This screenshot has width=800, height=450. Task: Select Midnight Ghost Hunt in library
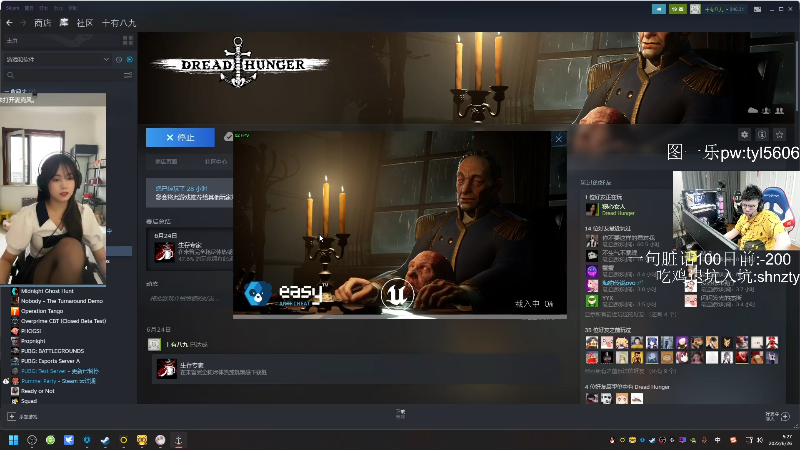(x=47, y=291)
